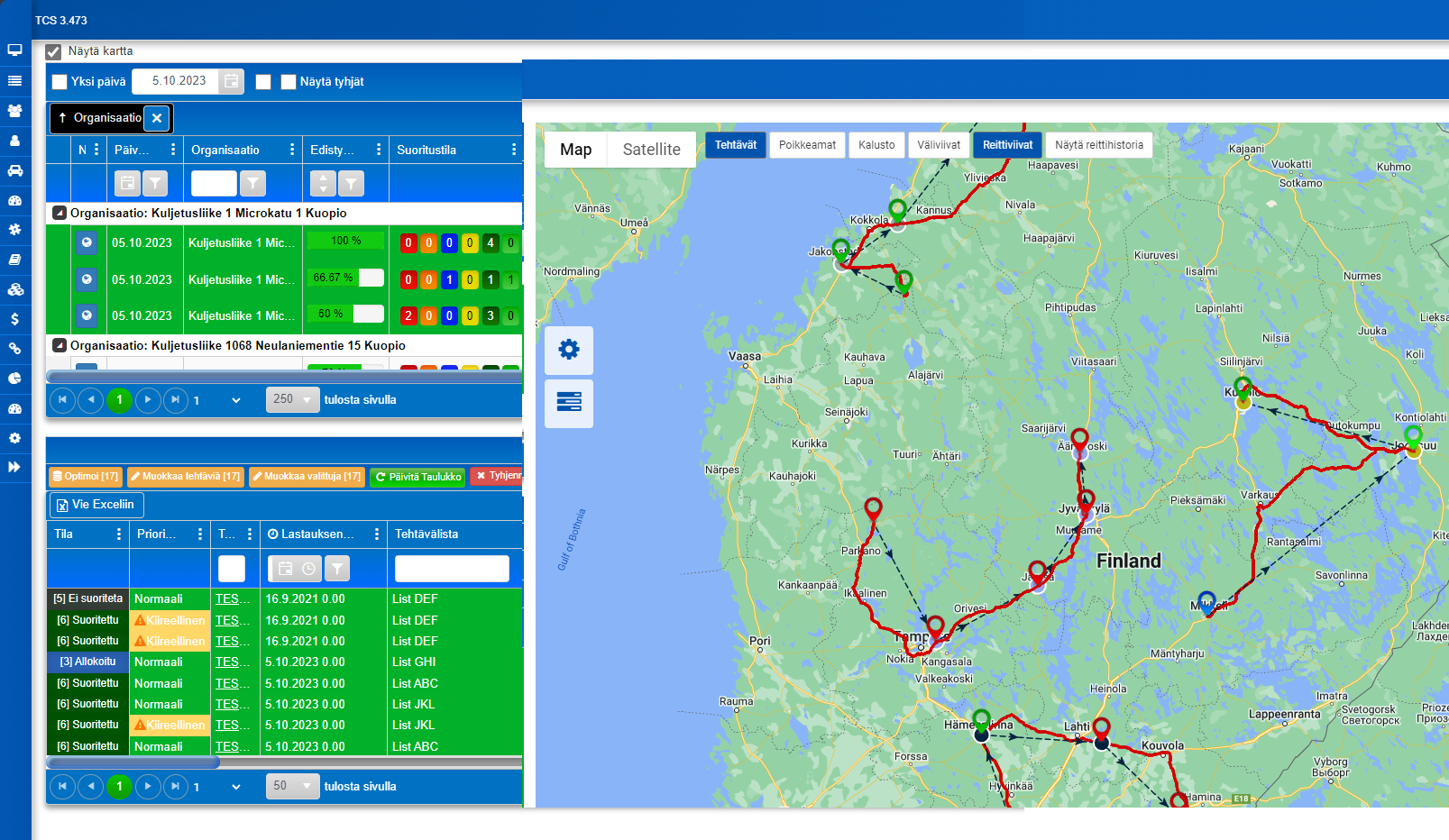Click Muokkaa tehtäviä [17] button

tap(185, 477)
